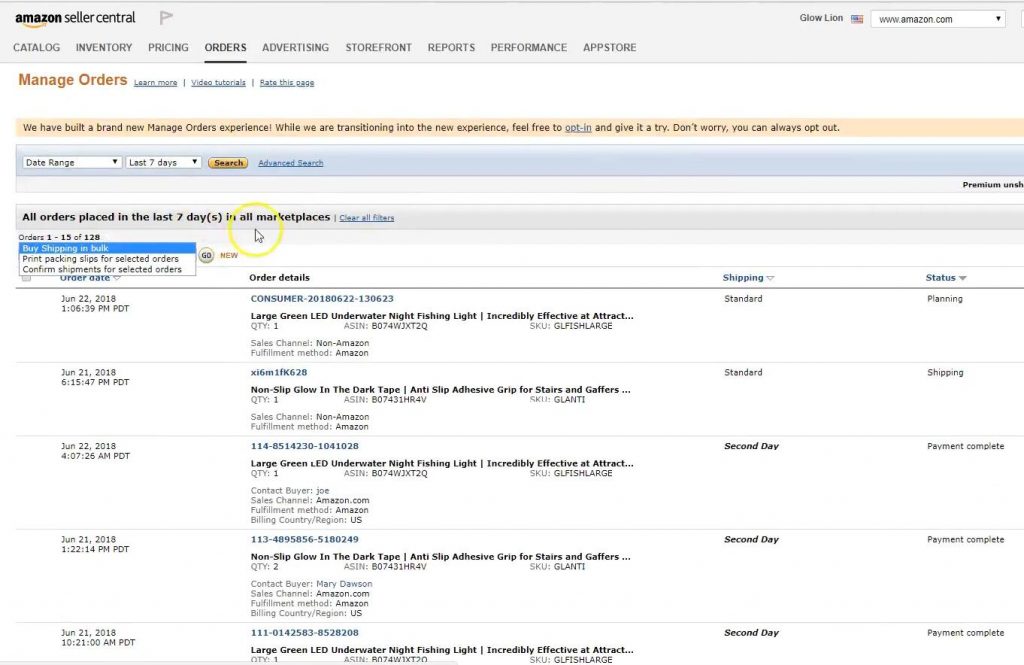Image resolution: width=1024 pixels, height=665 pixels.
Task: Choose Print packing slips for selected orders
Action: pyautogui.click(x=107, y=259)
